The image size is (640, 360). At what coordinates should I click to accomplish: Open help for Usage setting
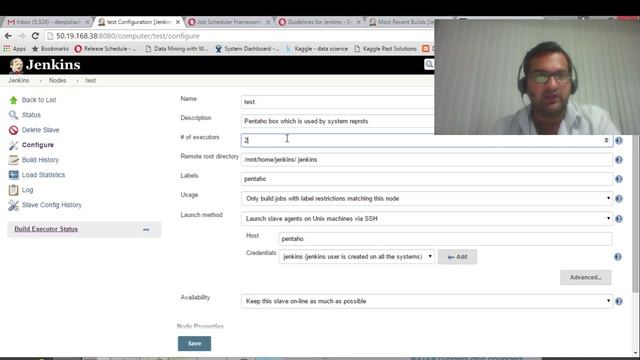[619, 198]
